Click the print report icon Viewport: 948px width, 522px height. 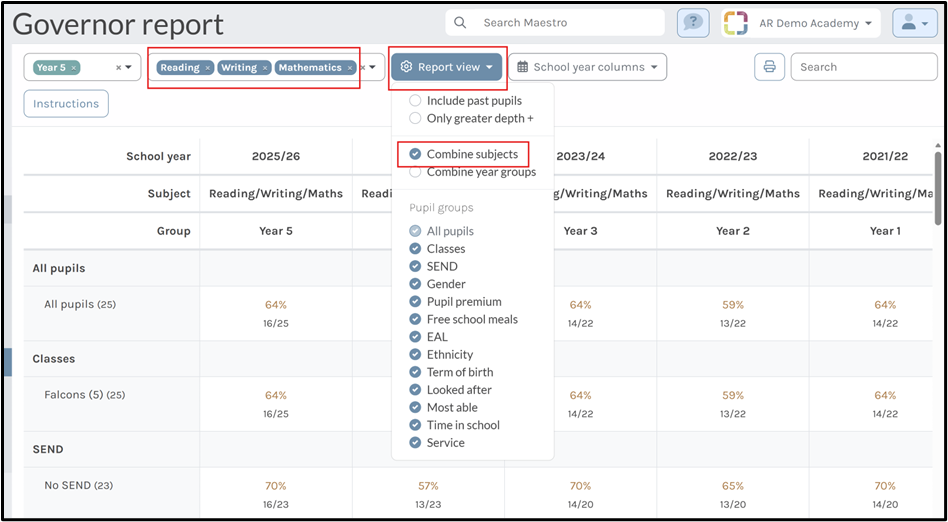pyautogui.click(x=769, y=67)
